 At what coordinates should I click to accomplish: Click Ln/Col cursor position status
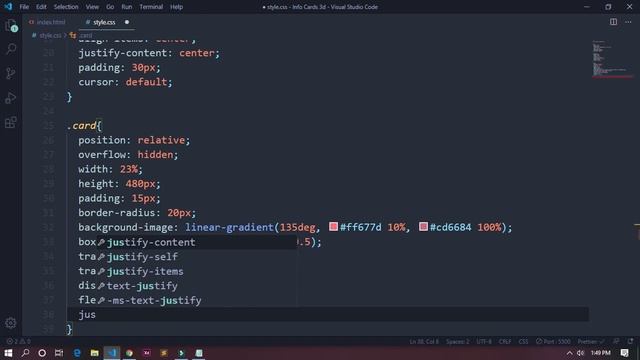pyautogui.click(x=424, y=342)
